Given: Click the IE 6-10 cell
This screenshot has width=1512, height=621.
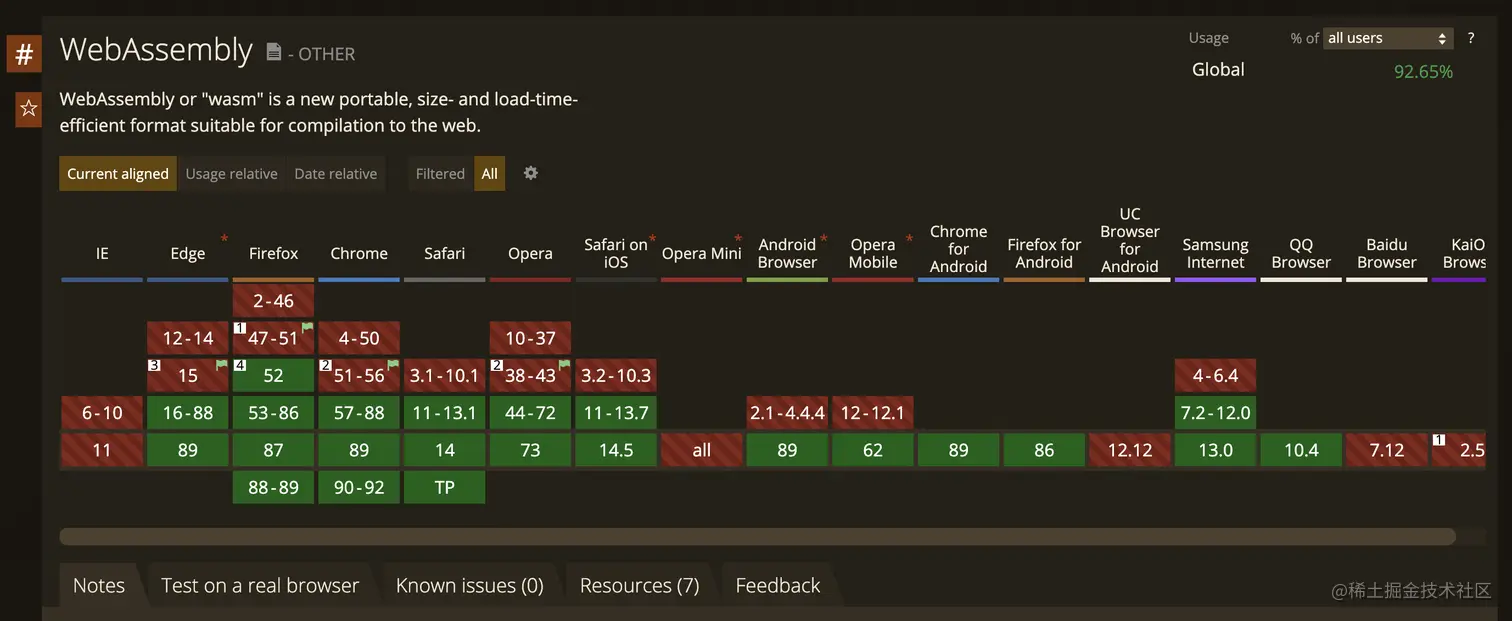Looking at the screenshot, I should 102,413.
